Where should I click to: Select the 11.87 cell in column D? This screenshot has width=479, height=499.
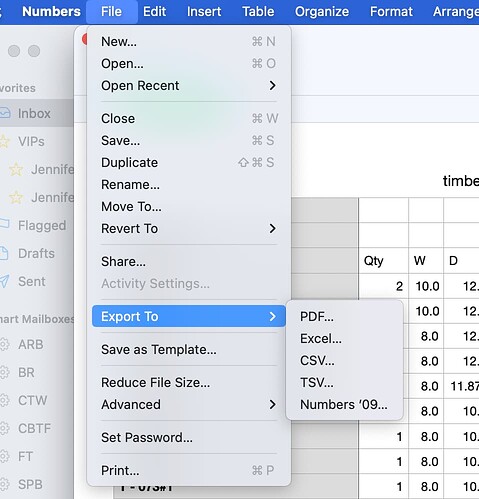pyautogui.click(x=461, y=386)
